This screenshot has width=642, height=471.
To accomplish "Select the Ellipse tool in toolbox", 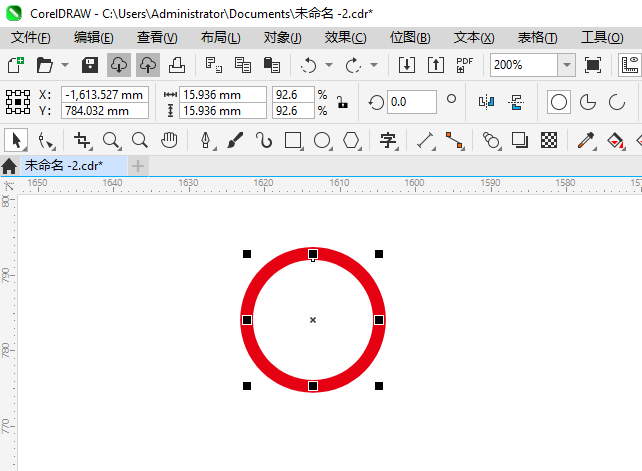I will [x=322, y=140].
